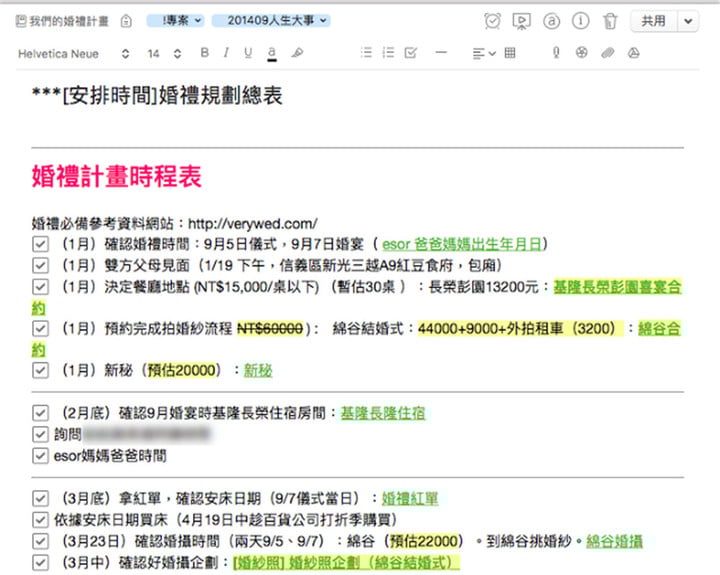Uncheck the 確認婚禮時間 checkbox
This screenshot has height=575, width=720.
[x=40, y=244]
